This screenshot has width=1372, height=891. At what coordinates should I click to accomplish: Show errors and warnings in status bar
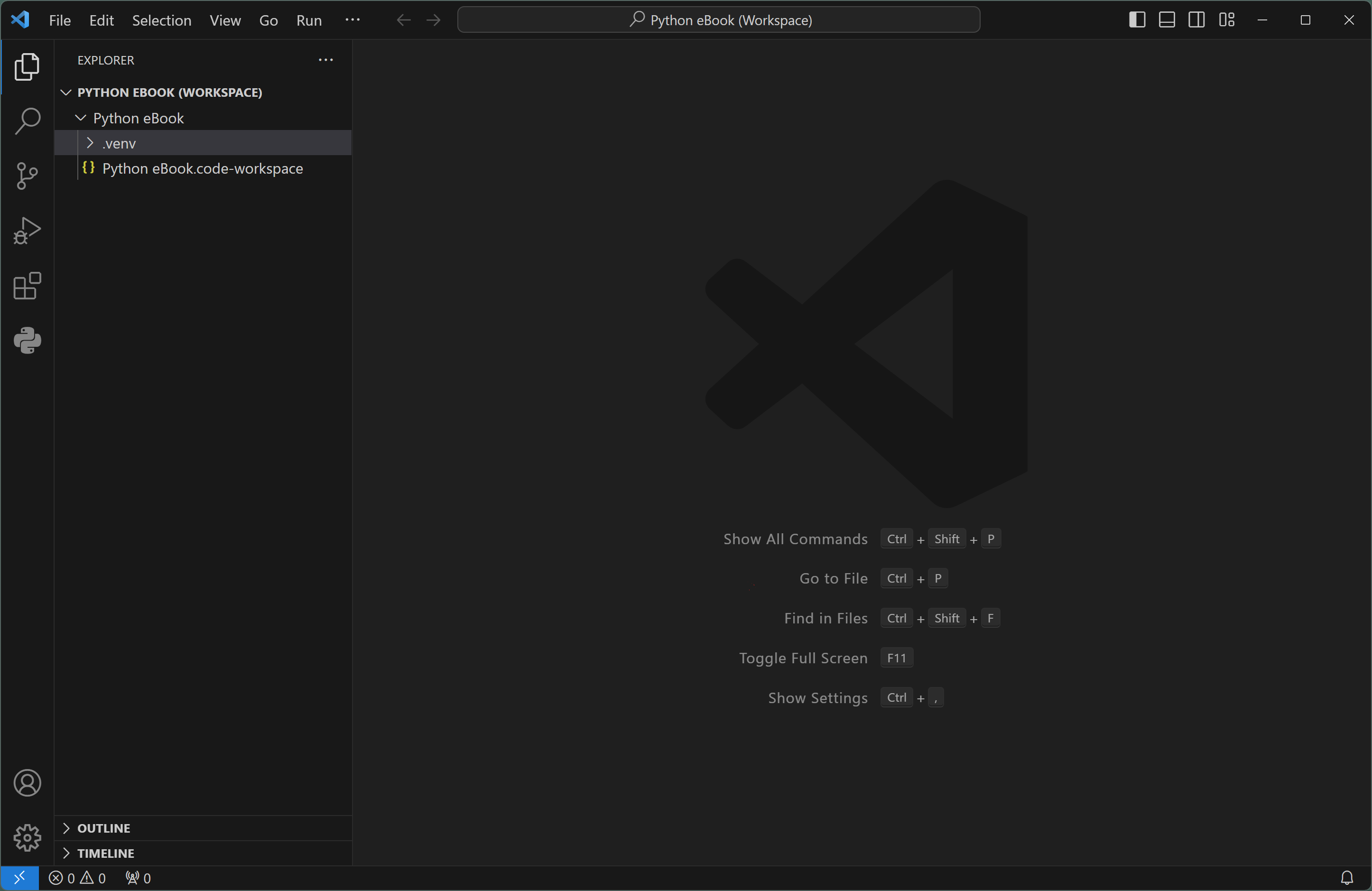tap(77, 878)
